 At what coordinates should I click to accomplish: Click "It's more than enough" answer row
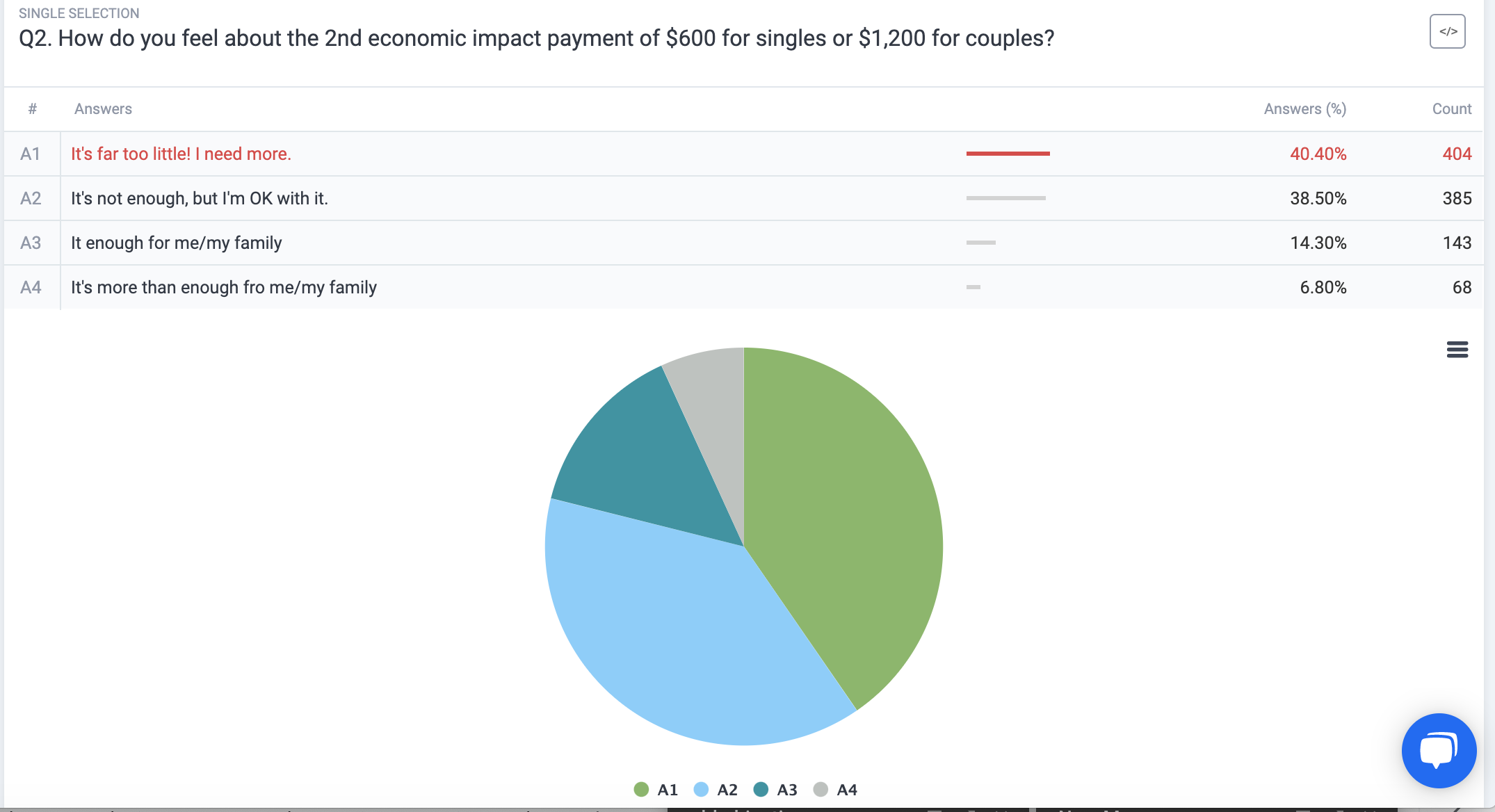[224, 287]
